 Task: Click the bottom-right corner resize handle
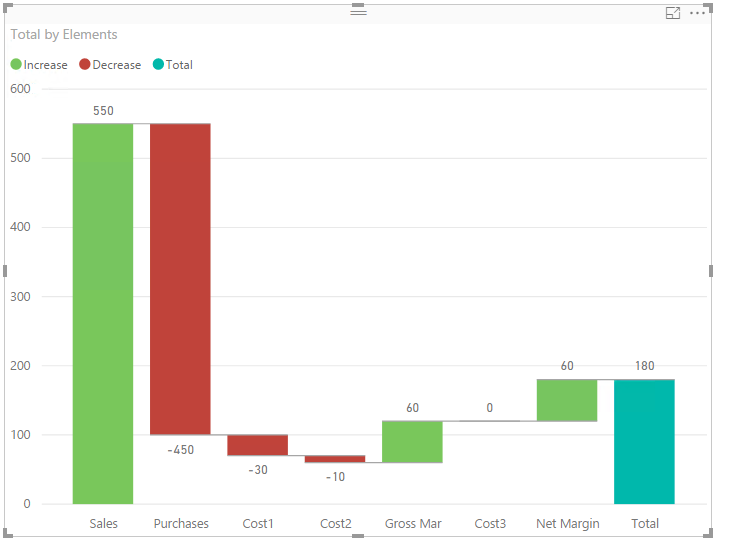[x=708, y=533]
